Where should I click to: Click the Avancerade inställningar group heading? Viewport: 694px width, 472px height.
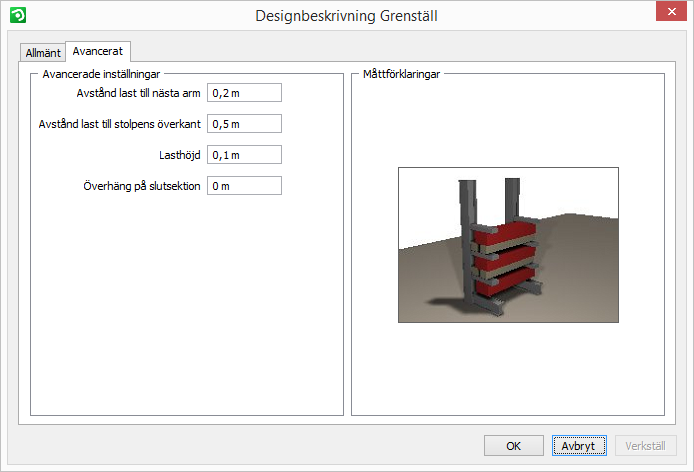click(101, 74)
